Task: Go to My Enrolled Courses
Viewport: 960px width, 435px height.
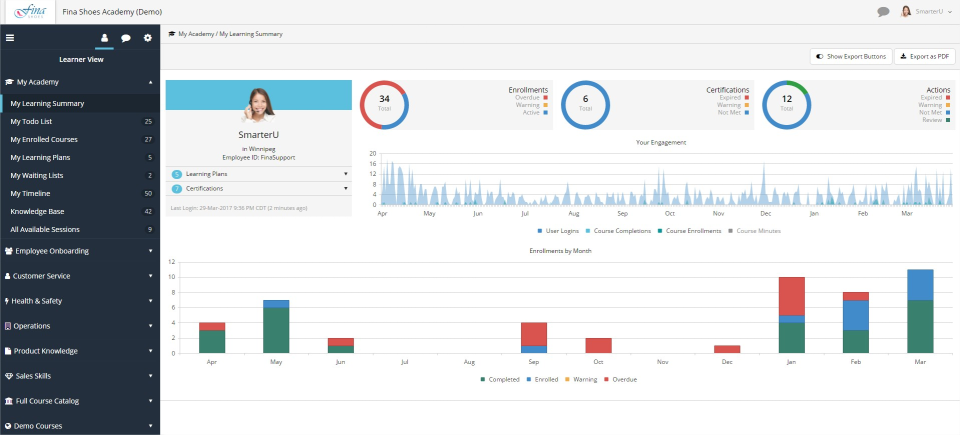Action: (x=43, y=139)
